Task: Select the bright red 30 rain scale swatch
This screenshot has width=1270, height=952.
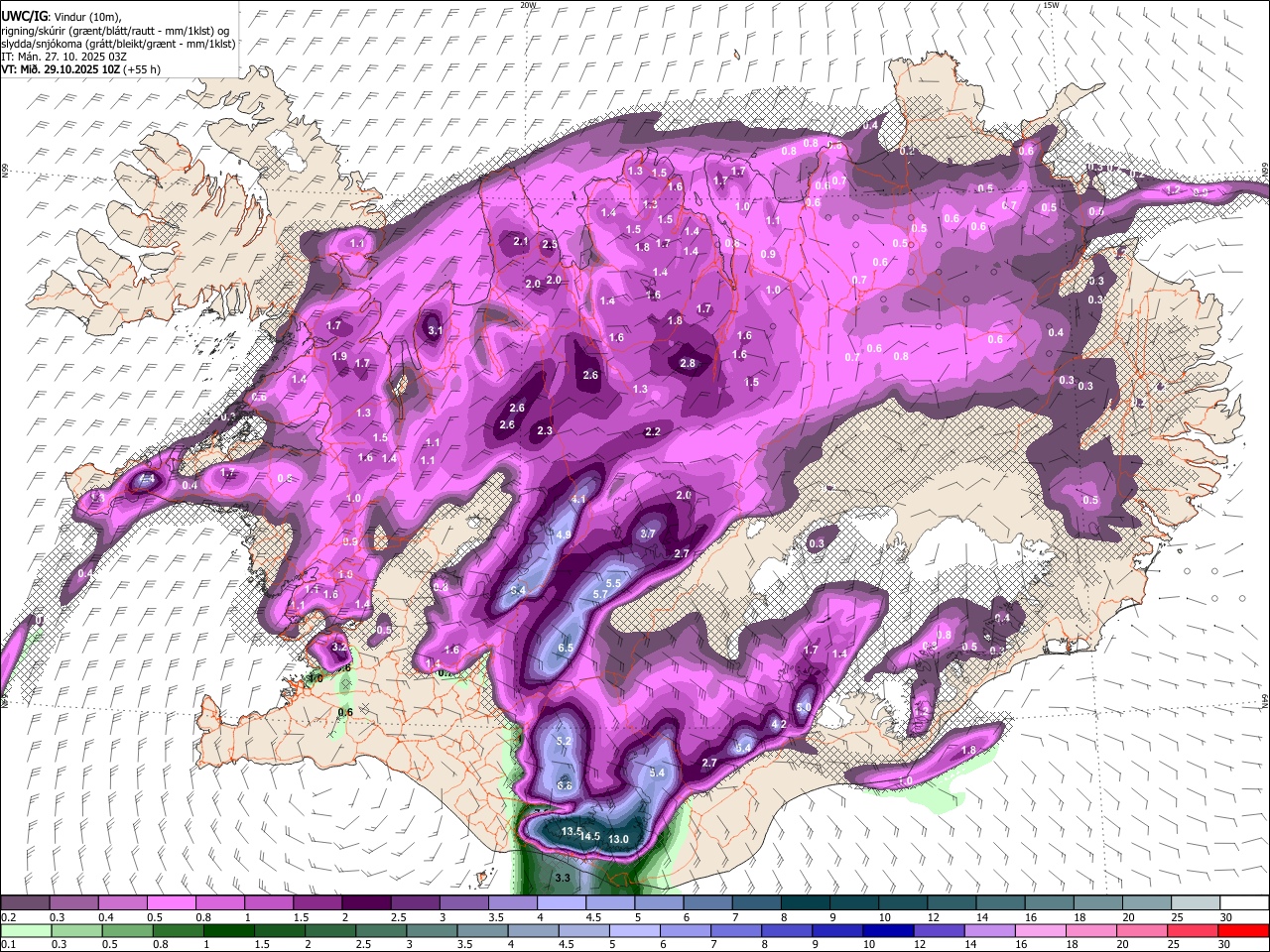Action: pyautogui.click(x=1244, y=930)
